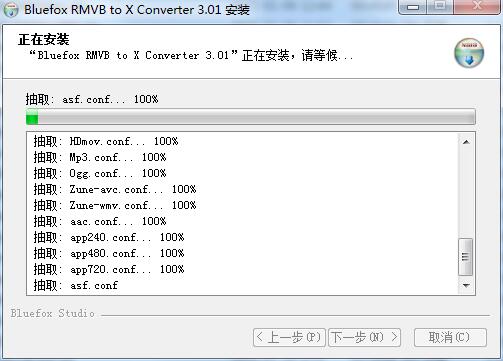Click the 下一步(N) next button
The width and height of the screenshot is (503, 361).
[x=364, y=337]
